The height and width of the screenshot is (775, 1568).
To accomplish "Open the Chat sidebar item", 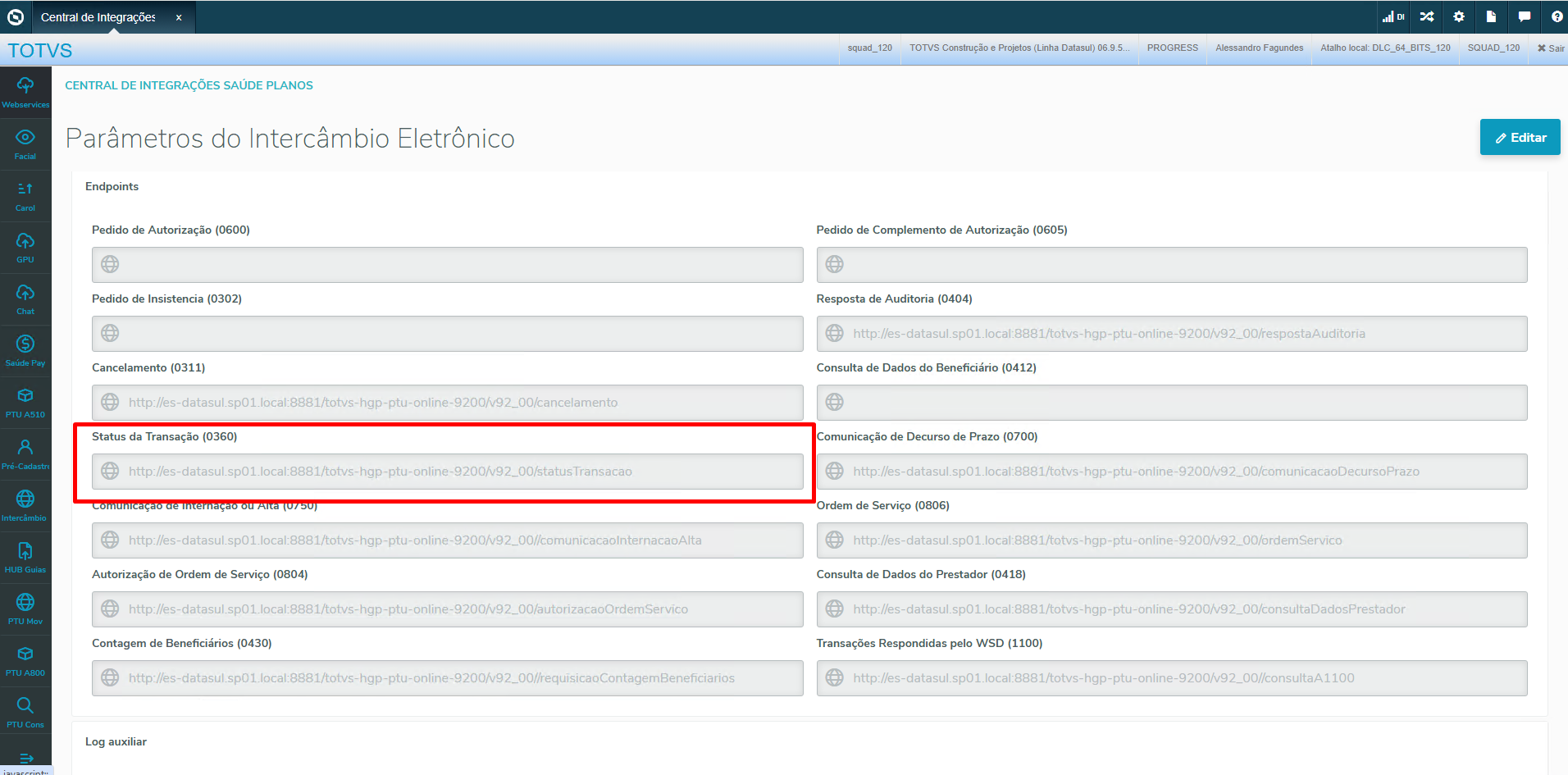I will point(25,299).
